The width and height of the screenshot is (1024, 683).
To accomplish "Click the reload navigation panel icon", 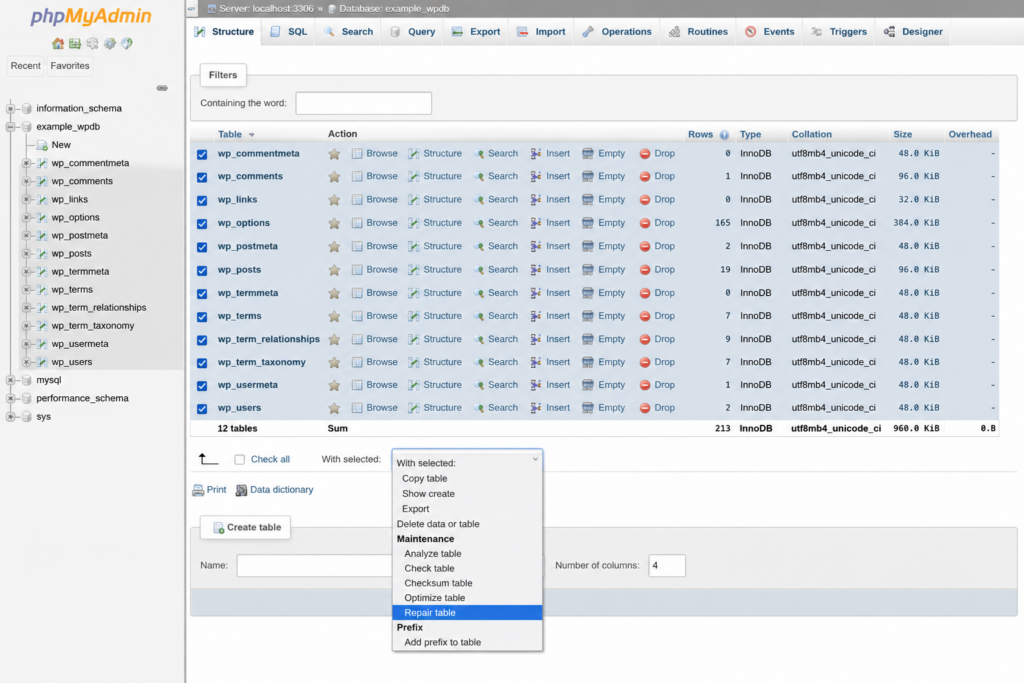I will 127,44.
